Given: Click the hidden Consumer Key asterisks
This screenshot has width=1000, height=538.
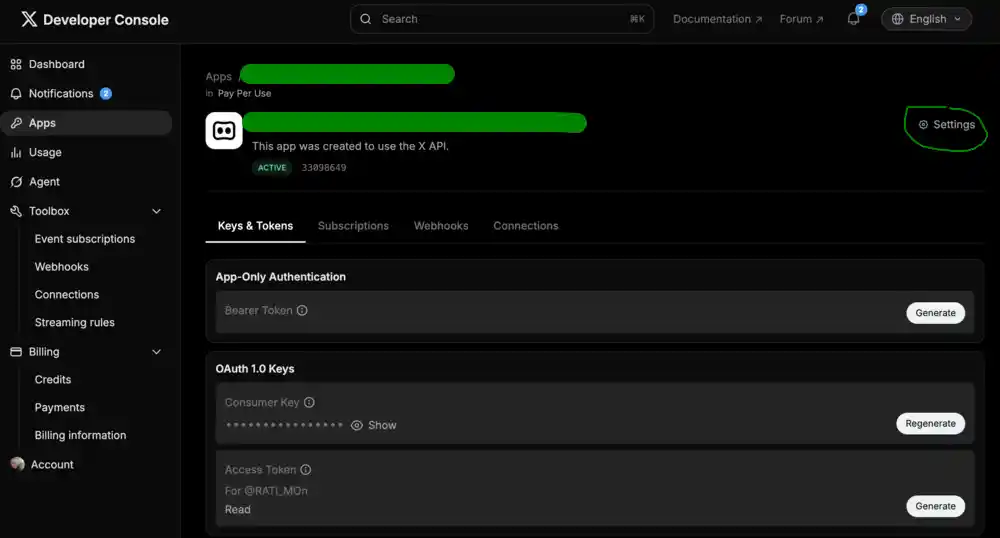Looking at the screenshot, I should coord(284,425).
